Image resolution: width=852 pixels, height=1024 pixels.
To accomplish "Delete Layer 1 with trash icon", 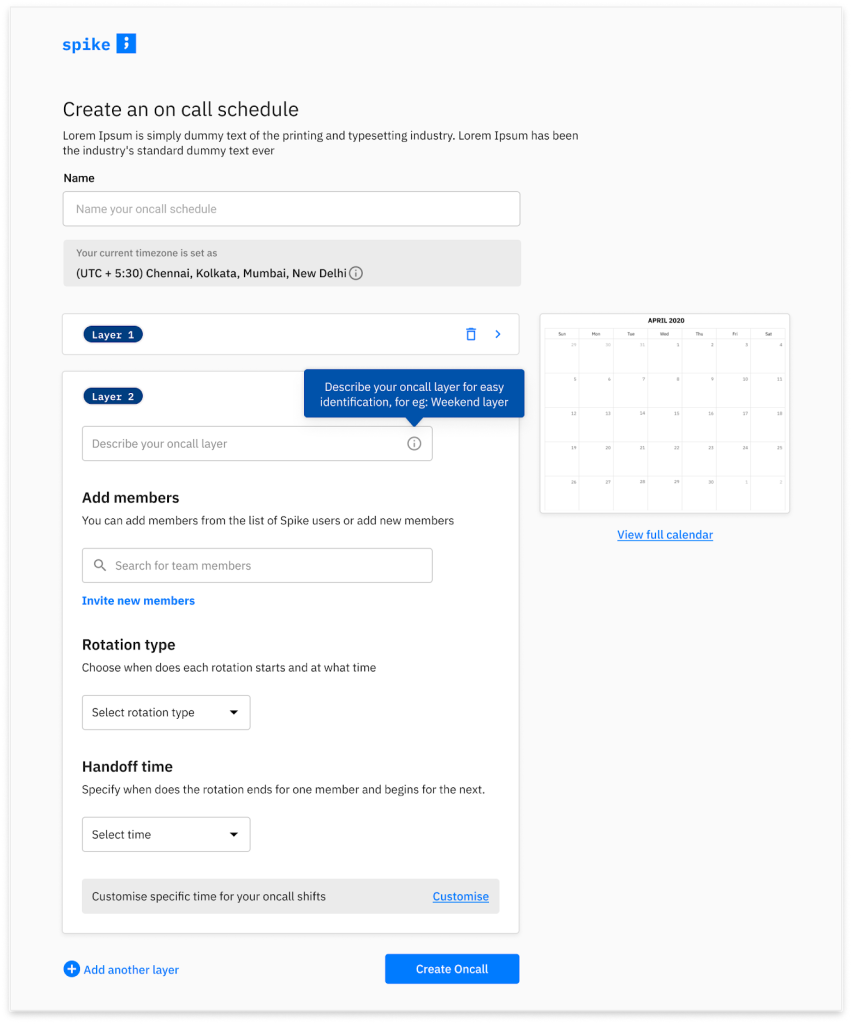I will coord(471,334).
